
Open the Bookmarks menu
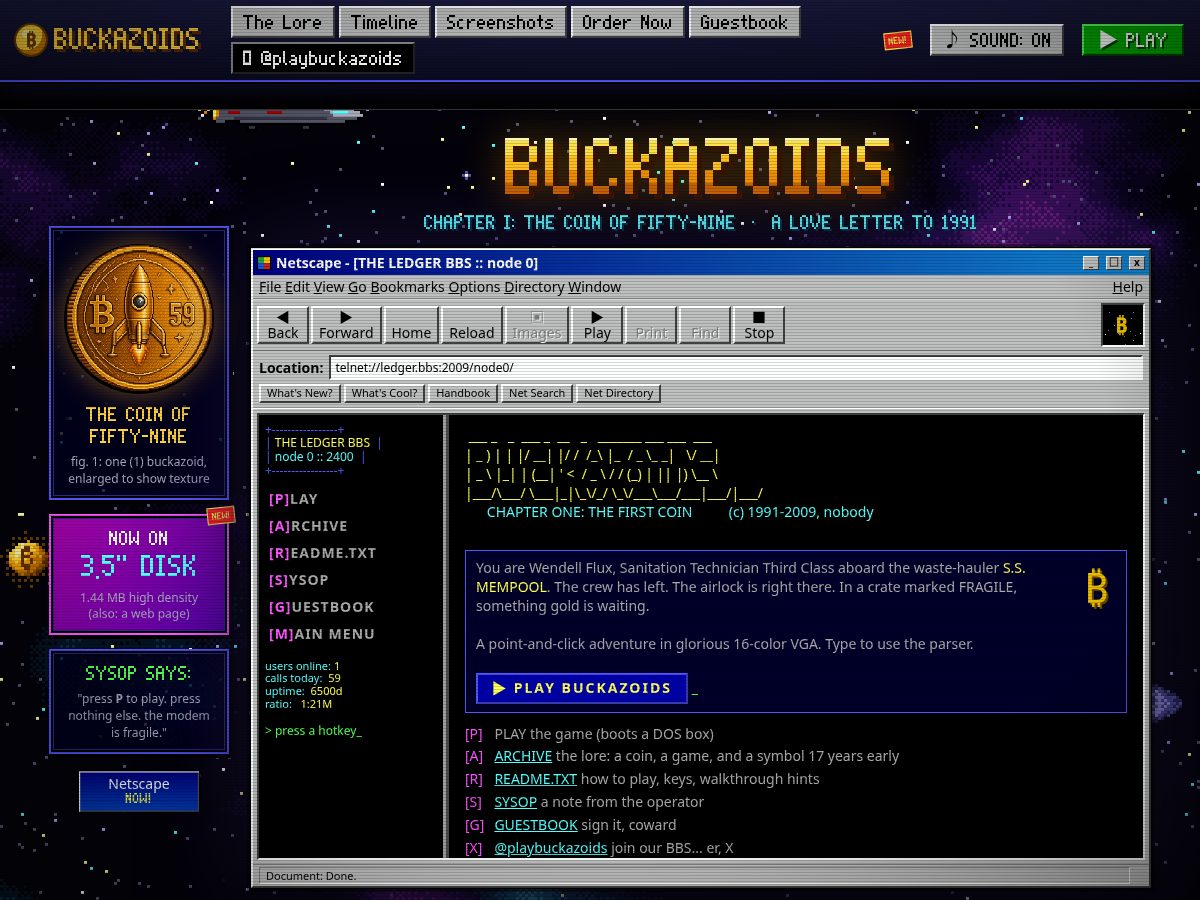[x=407, y=287]
